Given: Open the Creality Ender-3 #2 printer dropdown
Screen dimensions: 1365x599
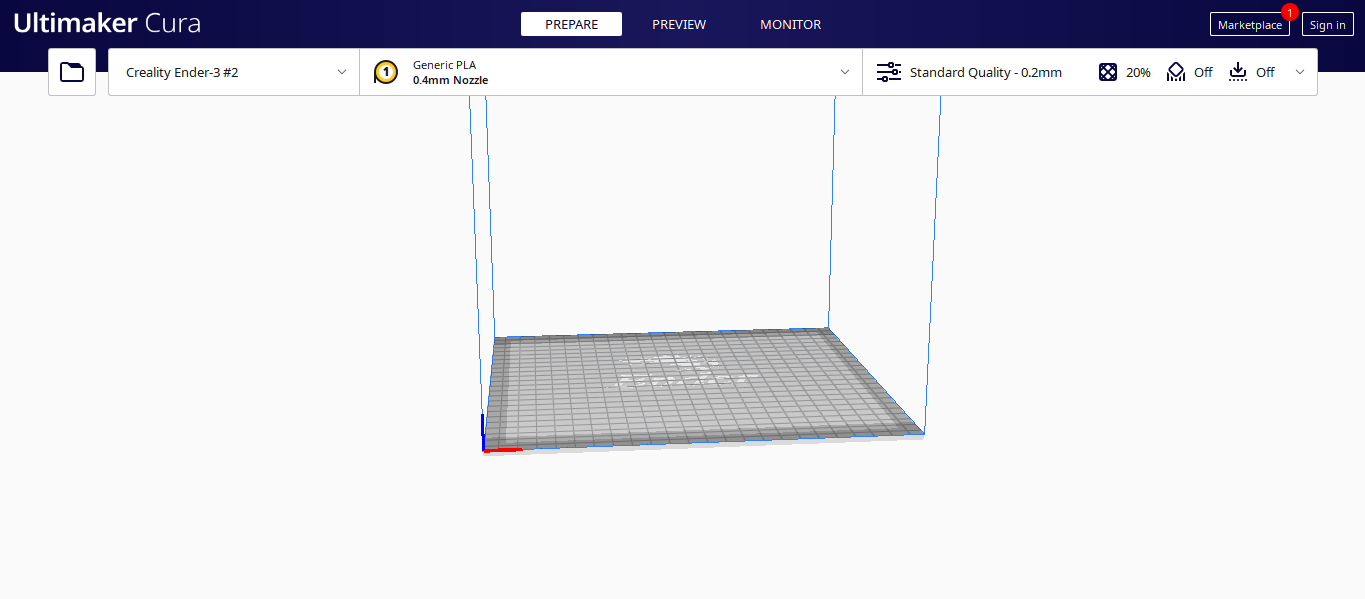Looking at the screenshot, I should point(234,72).
